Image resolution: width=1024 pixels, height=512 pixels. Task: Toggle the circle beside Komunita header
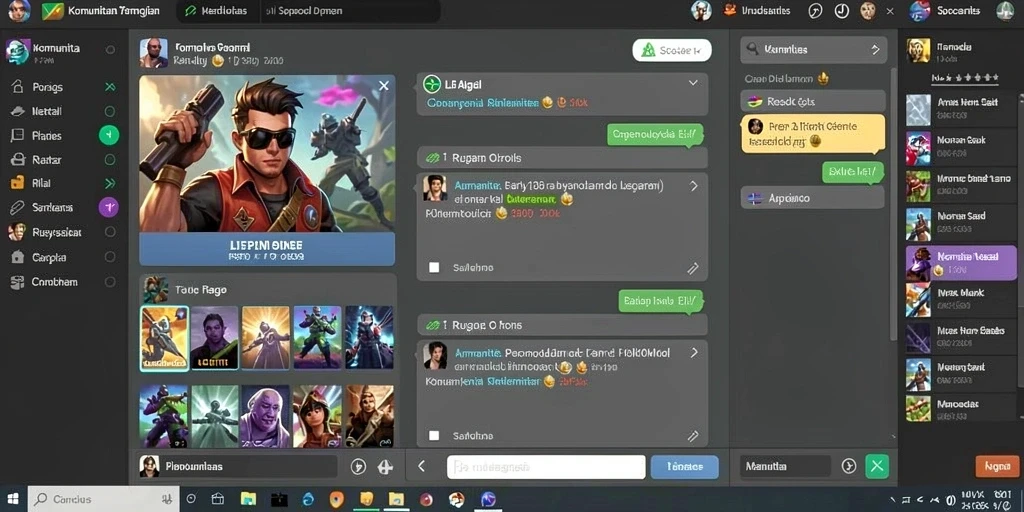click(x=110, y=50)
